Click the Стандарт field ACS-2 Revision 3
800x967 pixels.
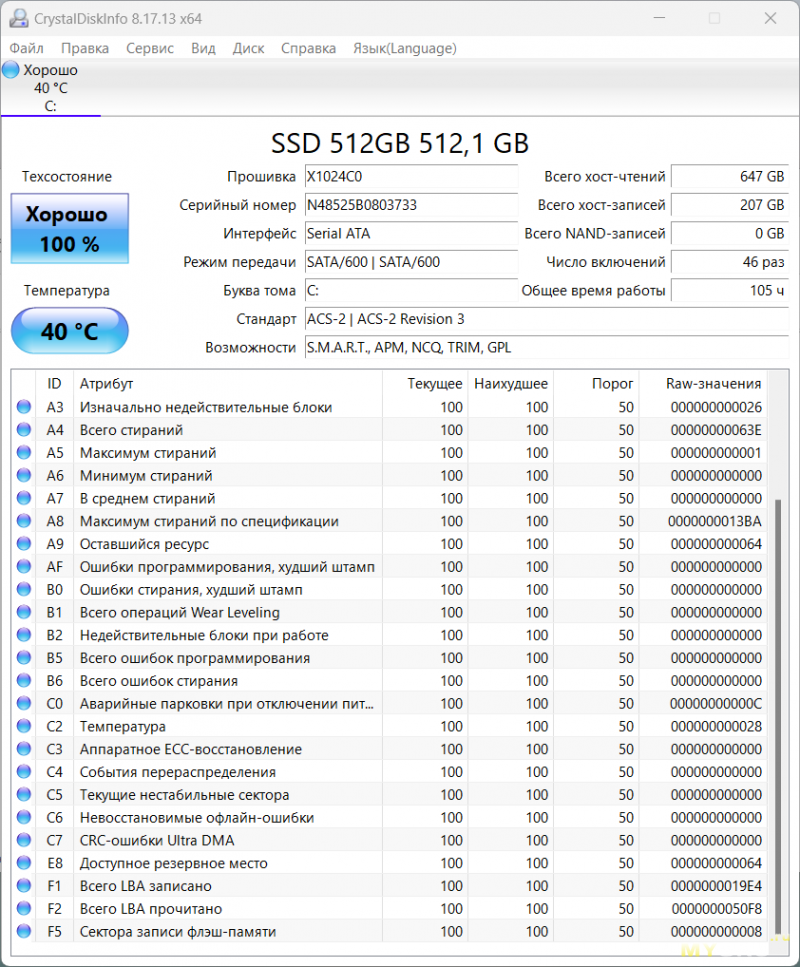click(x=547, y=319)
